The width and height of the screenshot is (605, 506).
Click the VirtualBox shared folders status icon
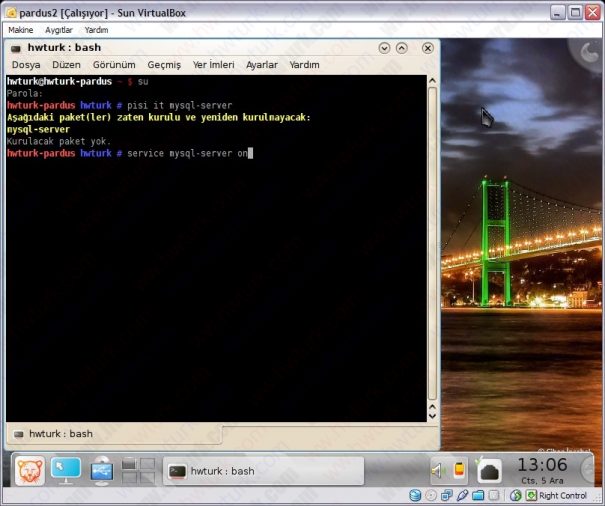tap(478, 495)
